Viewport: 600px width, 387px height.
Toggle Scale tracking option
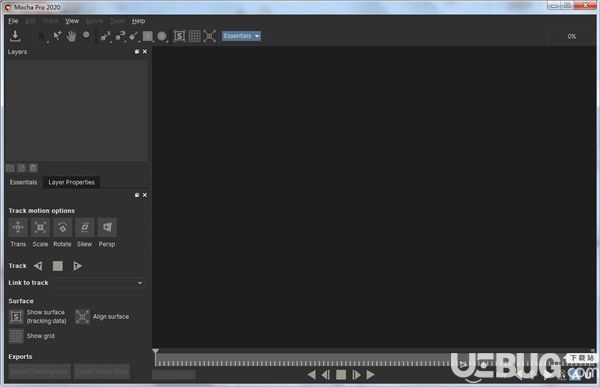pos(40,227)
